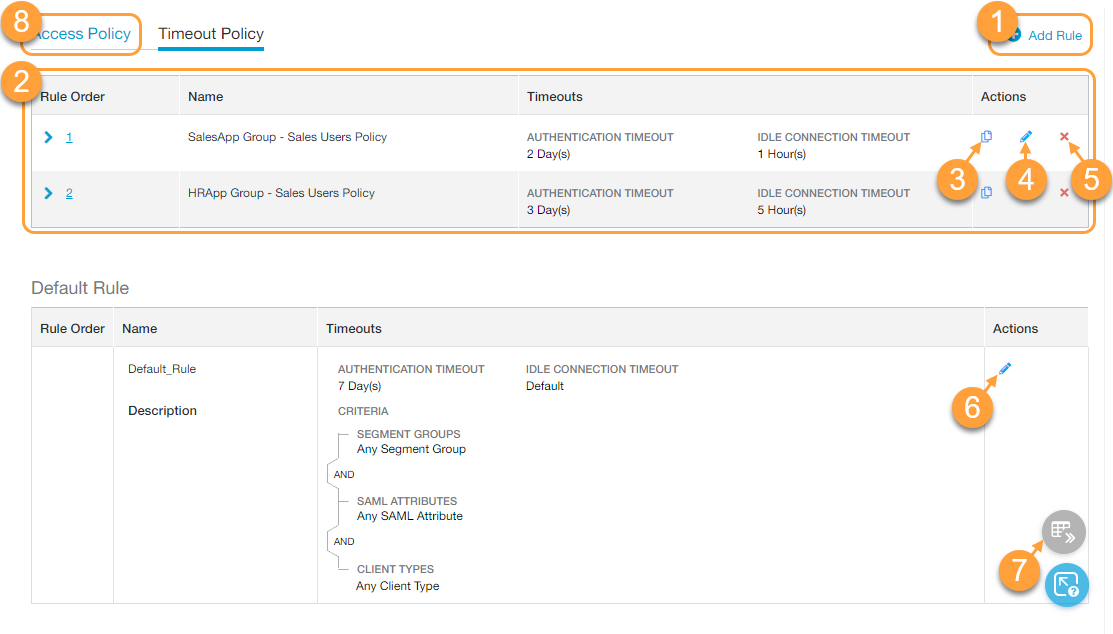Click the 5 Hour(s) idle timeout value
This screenshot has height=634, width=1113.
[x=782, y=210]
